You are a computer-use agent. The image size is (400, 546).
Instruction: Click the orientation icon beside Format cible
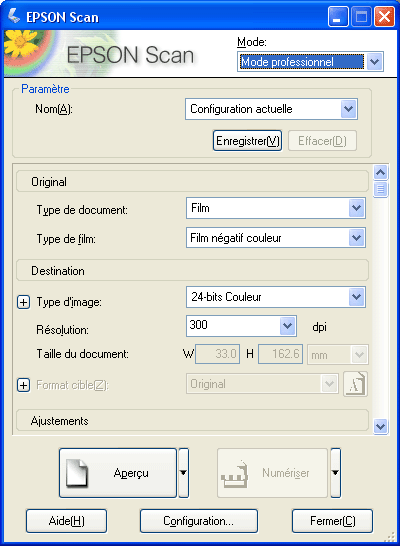point(355,384)
